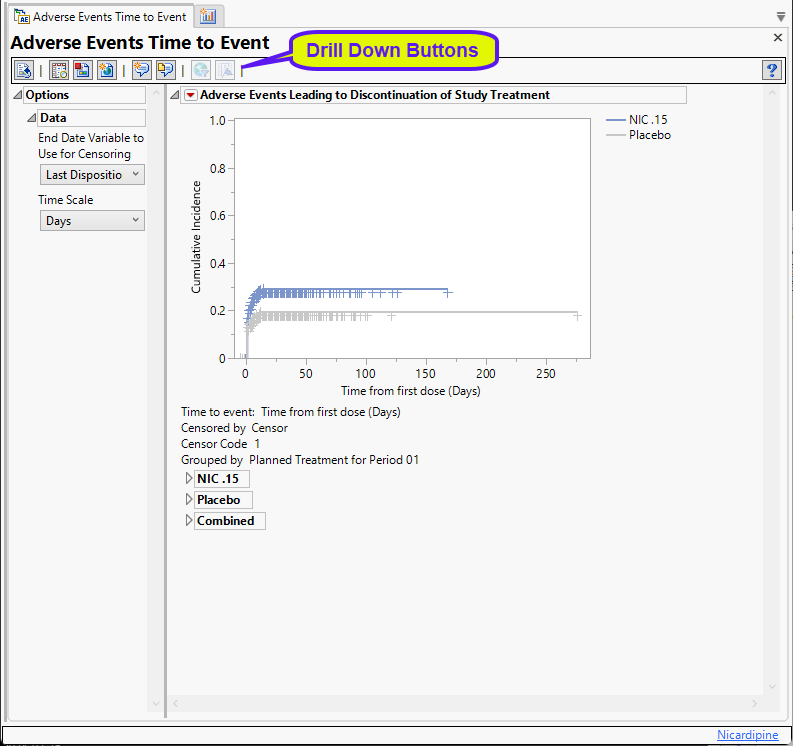Click the notes-with-document speech-bubble icon
Image resolution: width=793 pixels, height=746 pixels.
tap(166, 70)
